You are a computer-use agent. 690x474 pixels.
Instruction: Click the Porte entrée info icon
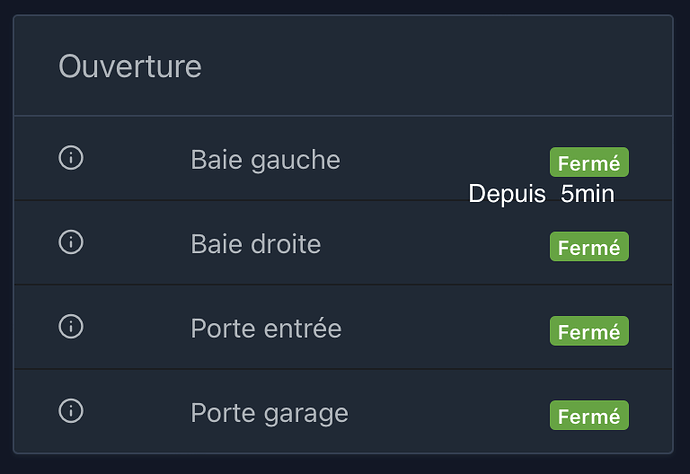pyautogui.click(x=71, y=326)
